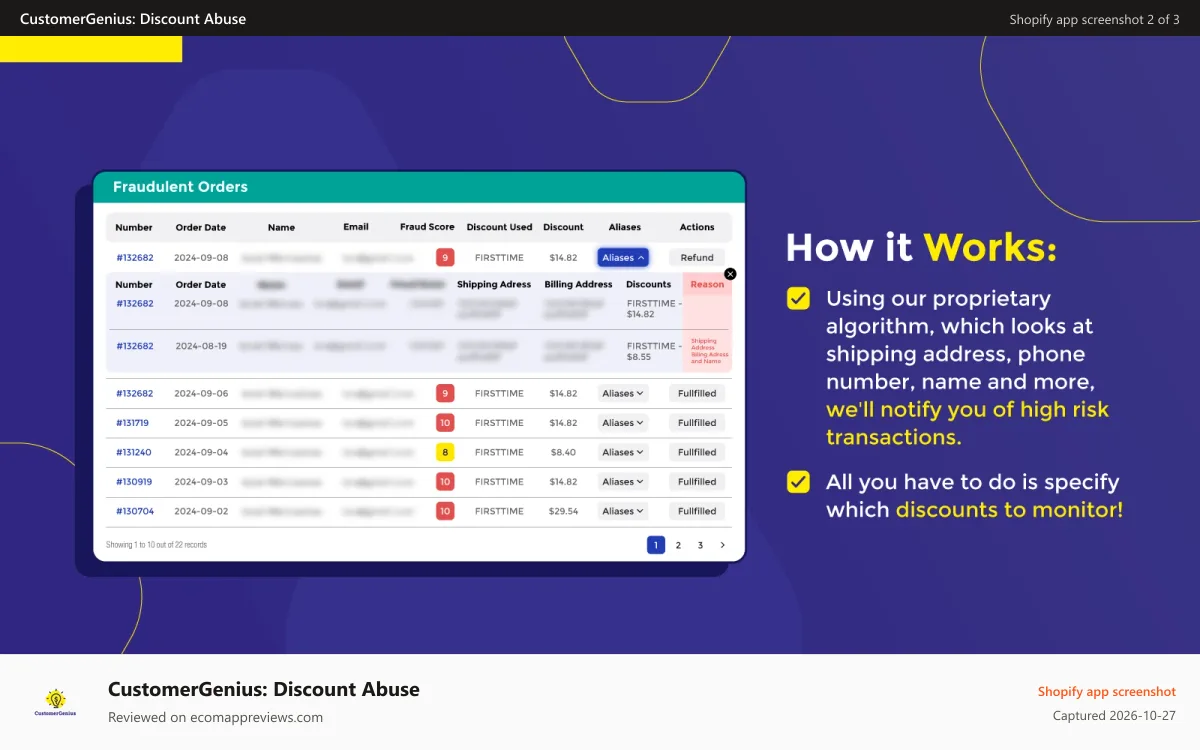Click the fraud score 10 badge for order #130919
The height and width of the screenshot is (750, 1200).
tap(445, 482)
